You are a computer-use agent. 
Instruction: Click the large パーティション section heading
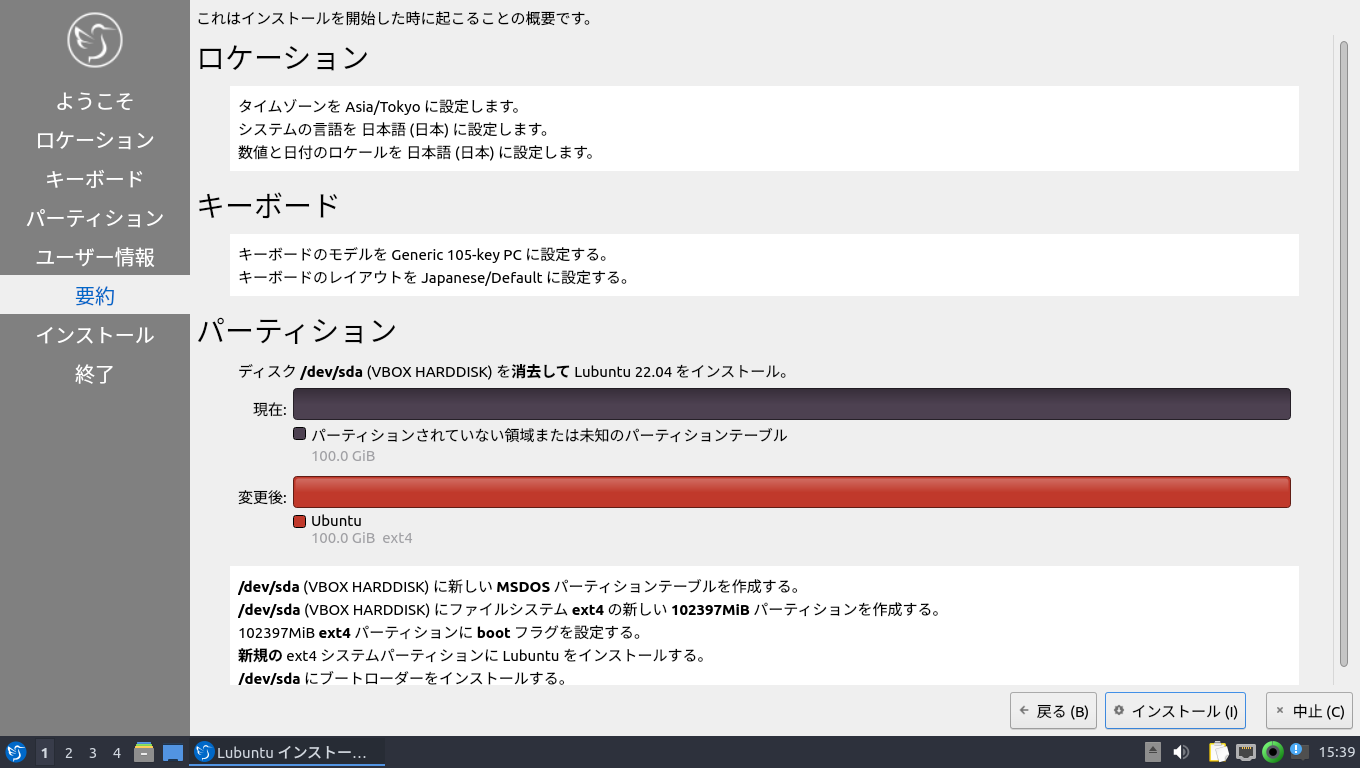297,330
